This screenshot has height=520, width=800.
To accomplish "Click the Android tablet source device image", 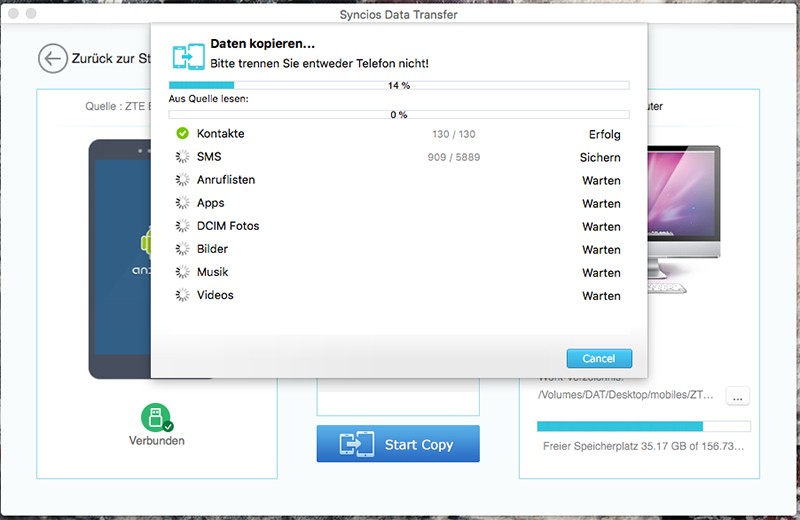I will click(119, 259).
